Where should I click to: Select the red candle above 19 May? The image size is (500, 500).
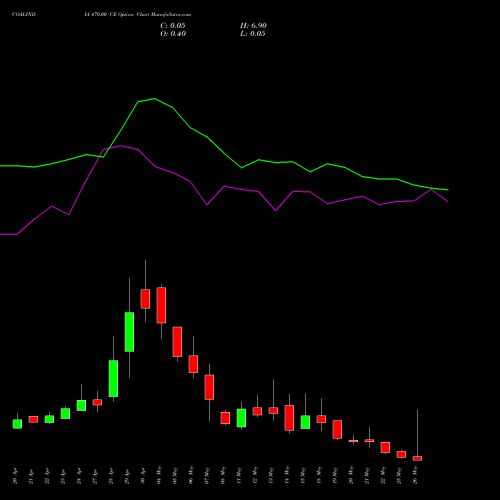pyautogui.click(x=337, y=429)
